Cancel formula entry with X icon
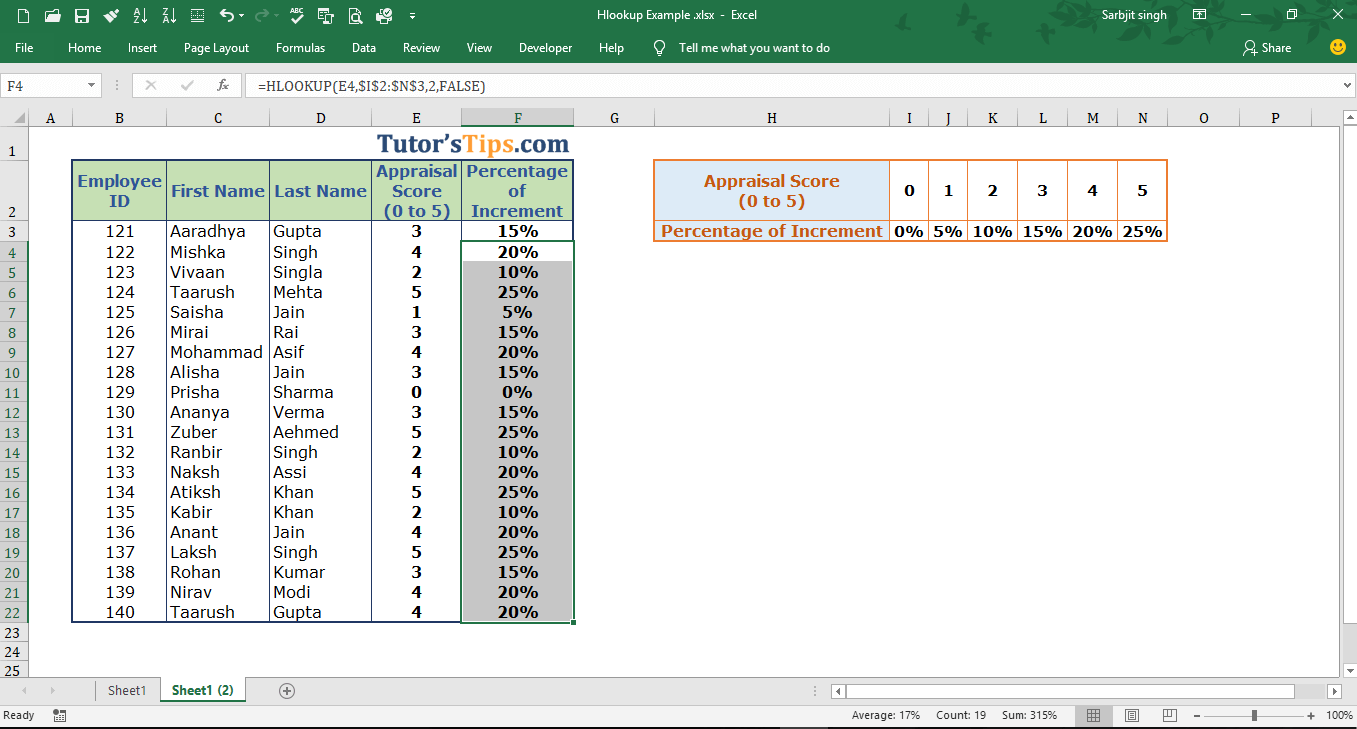 [x=151, y=86]
